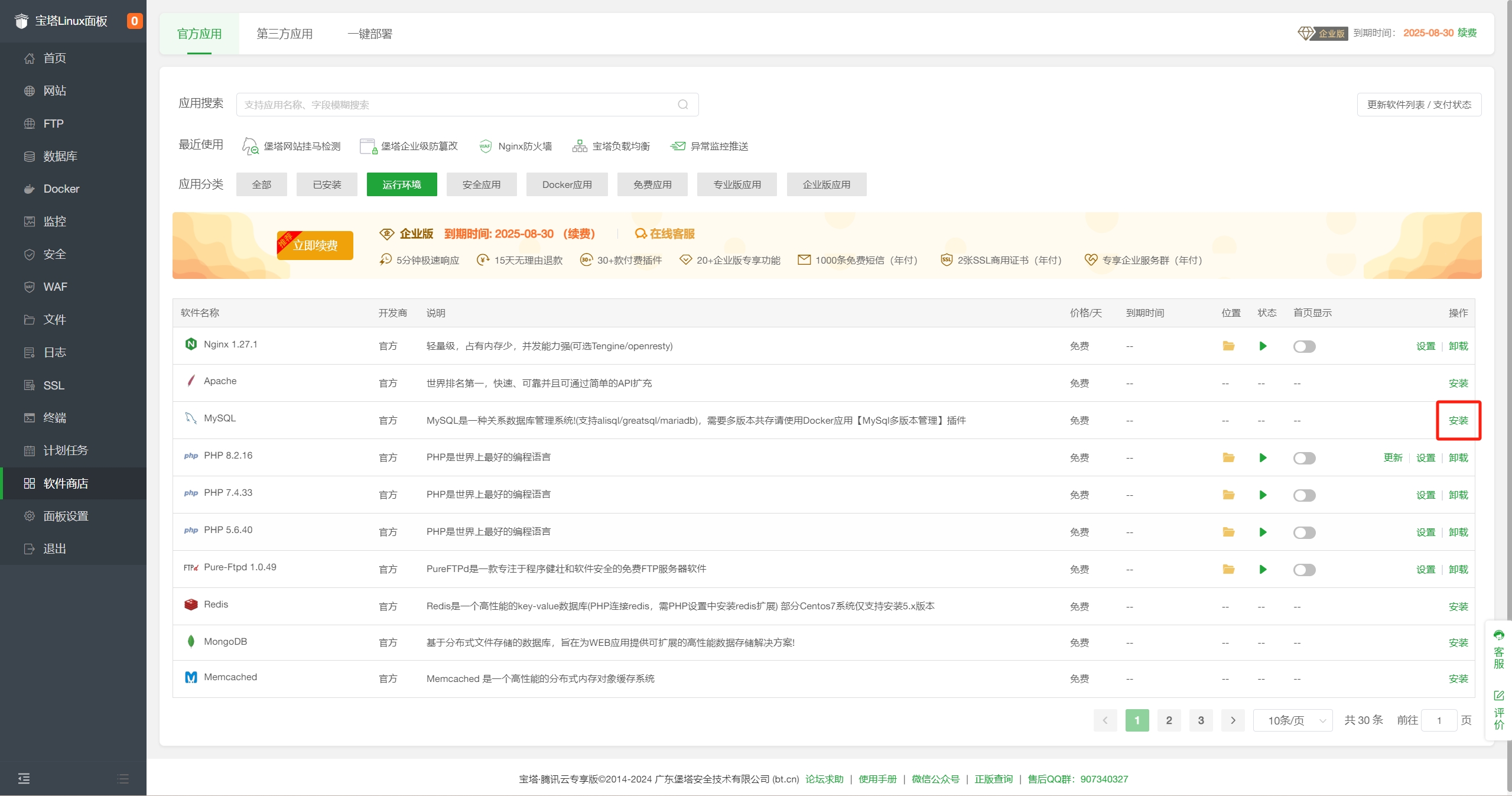Select the Docker应用 category filter
Screen dimensions: 1512x796
coord(567,184)
